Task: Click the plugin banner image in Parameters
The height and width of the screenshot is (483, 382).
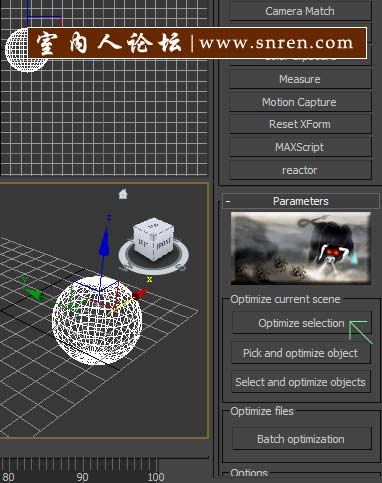Action: (301, 248)
